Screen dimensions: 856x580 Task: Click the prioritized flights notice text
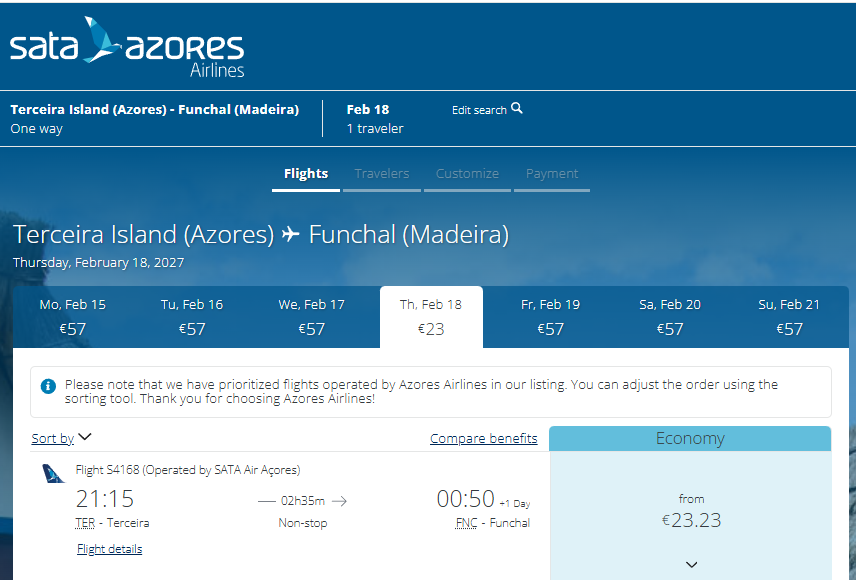[421, 392]
